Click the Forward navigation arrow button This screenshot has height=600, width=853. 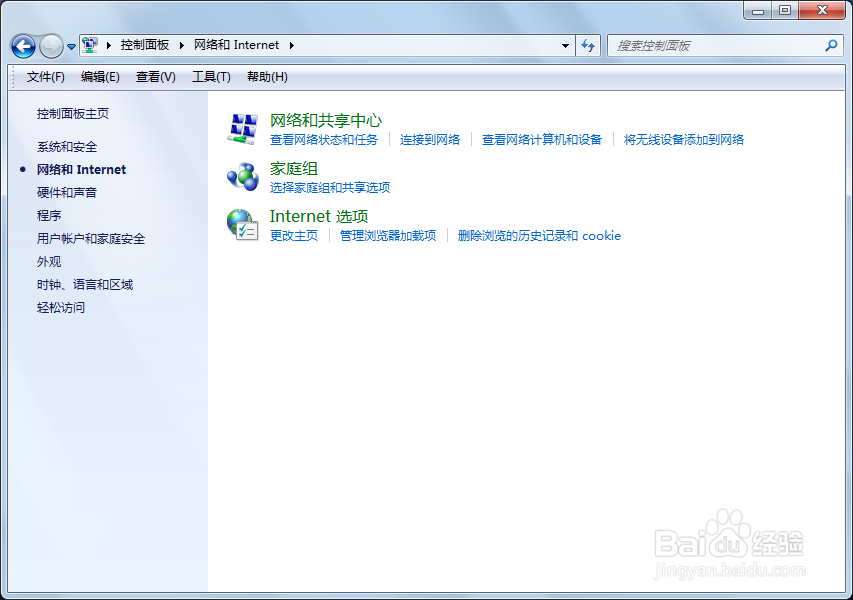[51, 46]
